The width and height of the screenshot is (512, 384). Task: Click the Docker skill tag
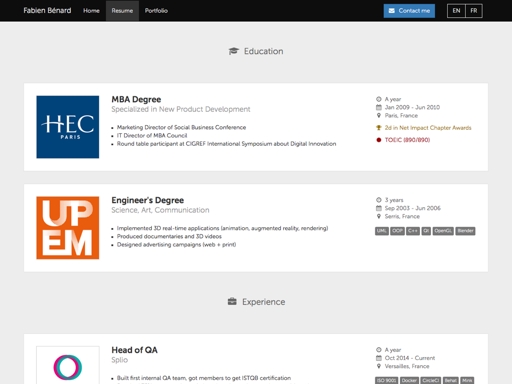409,380
